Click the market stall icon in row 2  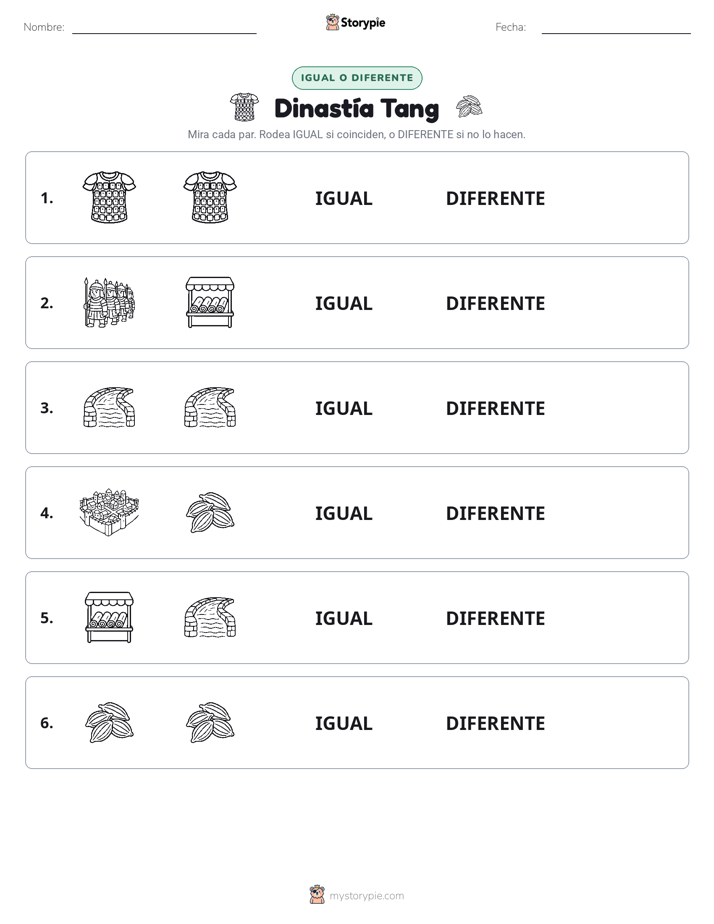(x=210, y=302)
